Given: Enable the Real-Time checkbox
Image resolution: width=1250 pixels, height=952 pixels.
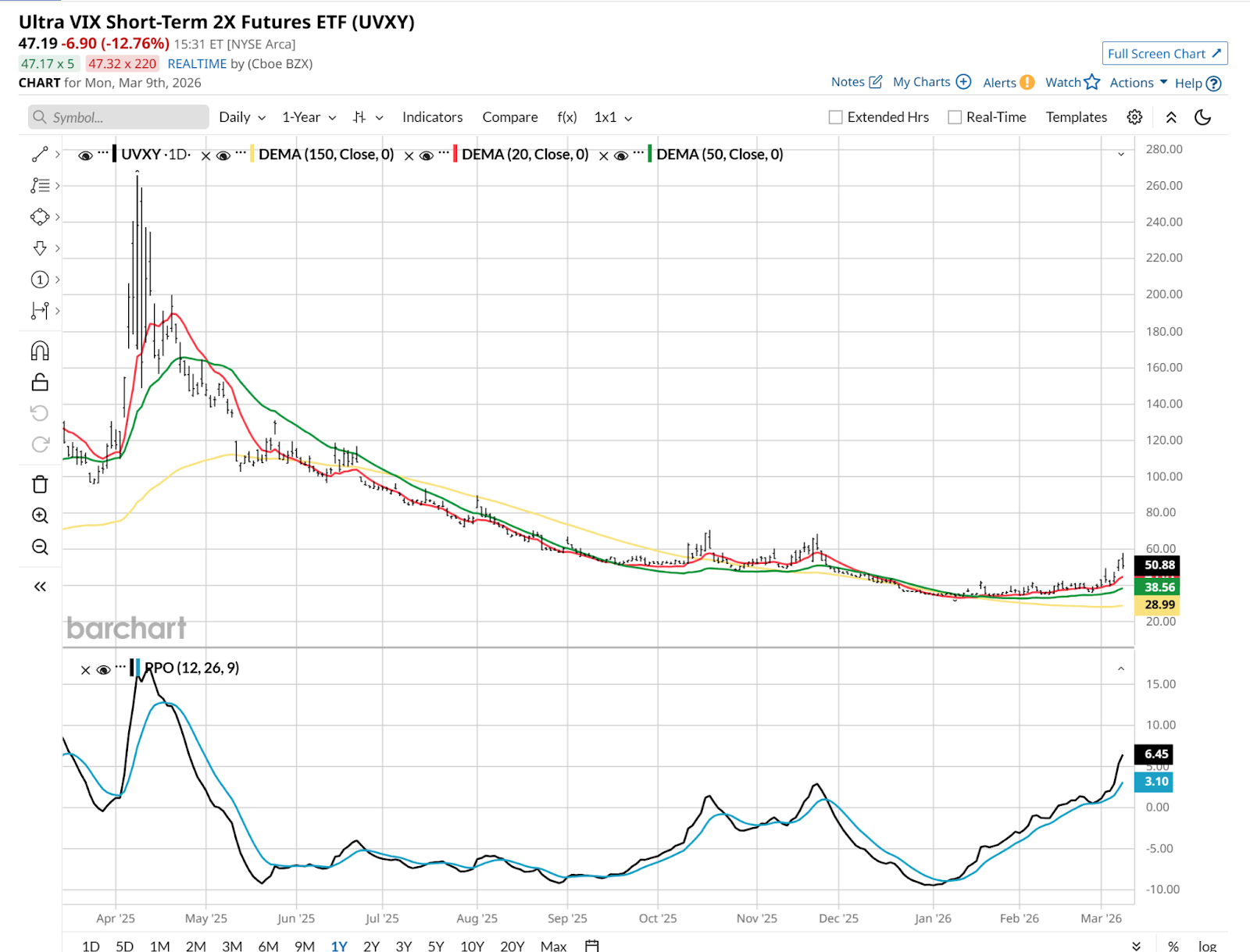Looking at the screenshot, I should [x=955, y=117].
